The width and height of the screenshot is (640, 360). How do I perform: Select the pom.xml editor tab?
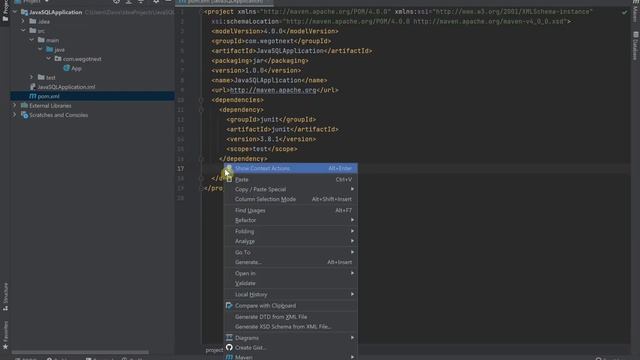coord(225,2)
